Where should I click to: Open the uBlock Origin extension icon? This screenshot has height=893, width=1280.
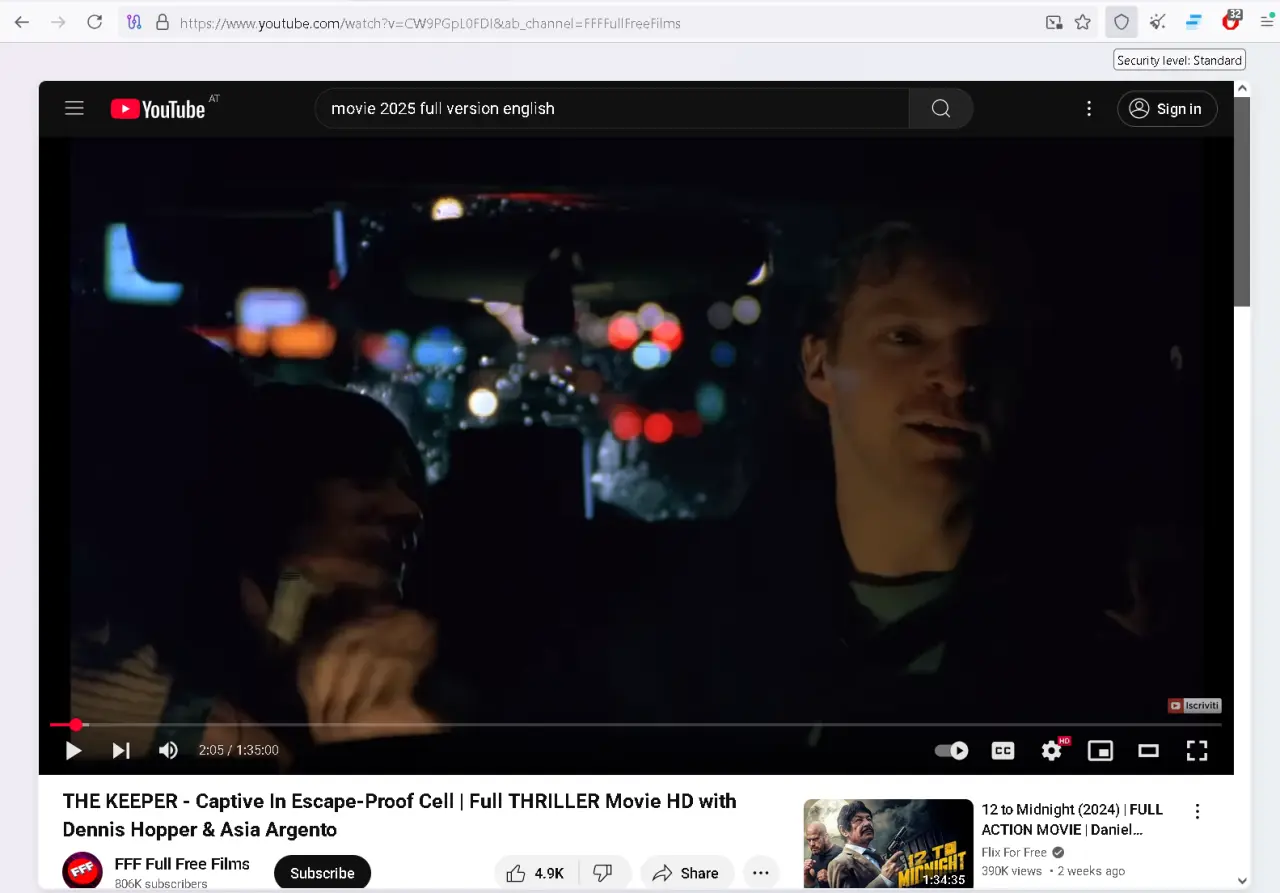pyautogui.click(x=1232, y=21)
